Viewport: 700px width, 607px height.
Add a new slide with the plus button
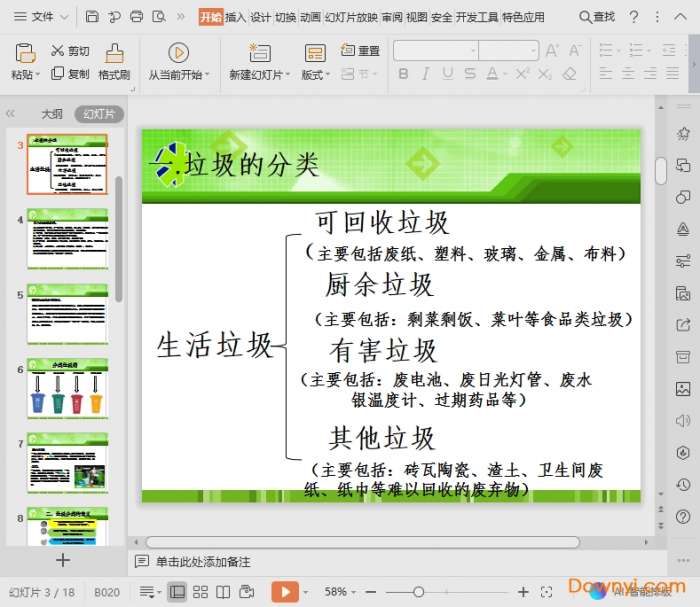point(63,560)
